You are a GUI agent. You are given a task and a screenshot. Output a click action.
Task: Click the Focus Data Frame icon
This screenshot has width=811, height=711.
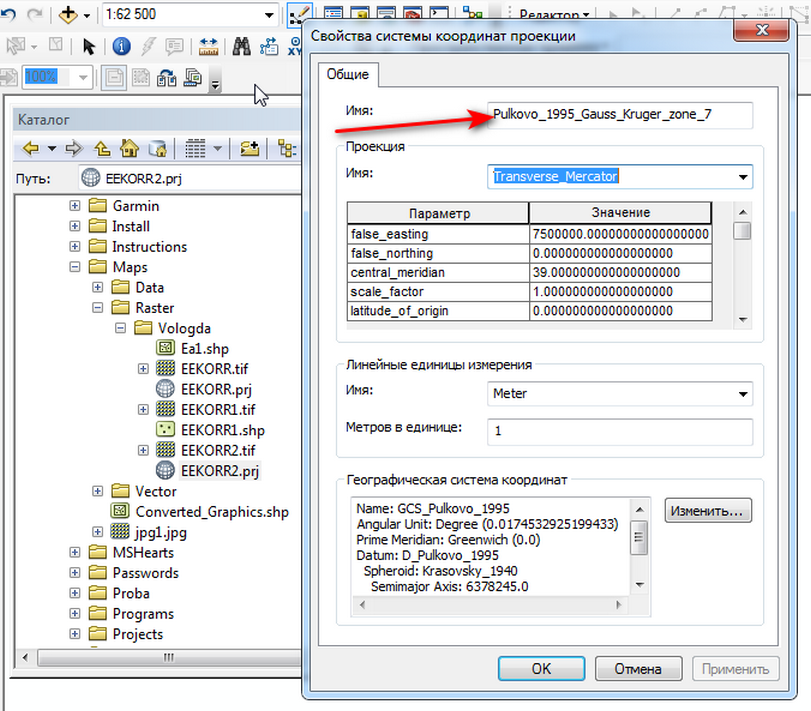click(140, 78)
